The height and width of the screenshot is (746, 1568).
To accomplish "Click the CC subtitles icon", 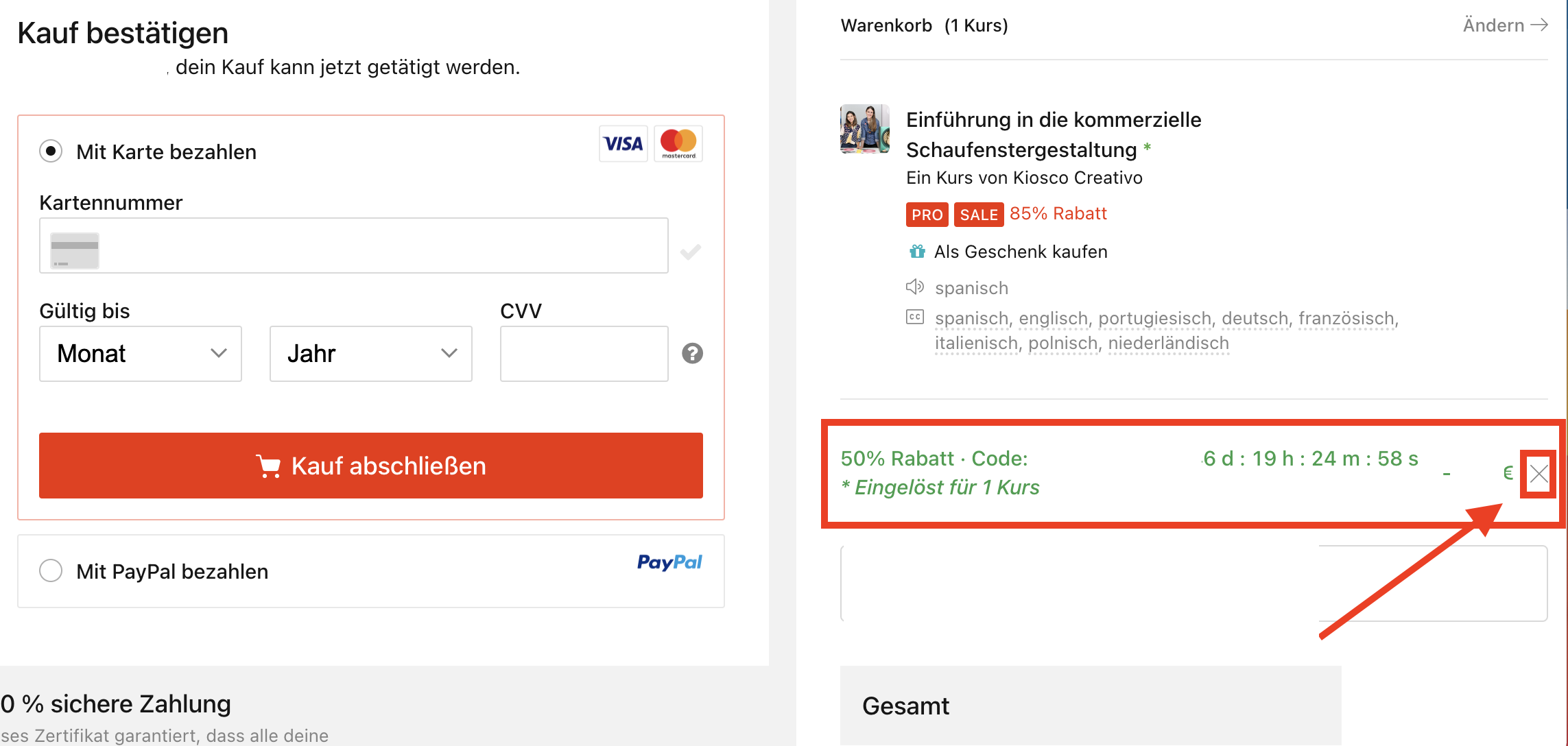I will [915, 317].
